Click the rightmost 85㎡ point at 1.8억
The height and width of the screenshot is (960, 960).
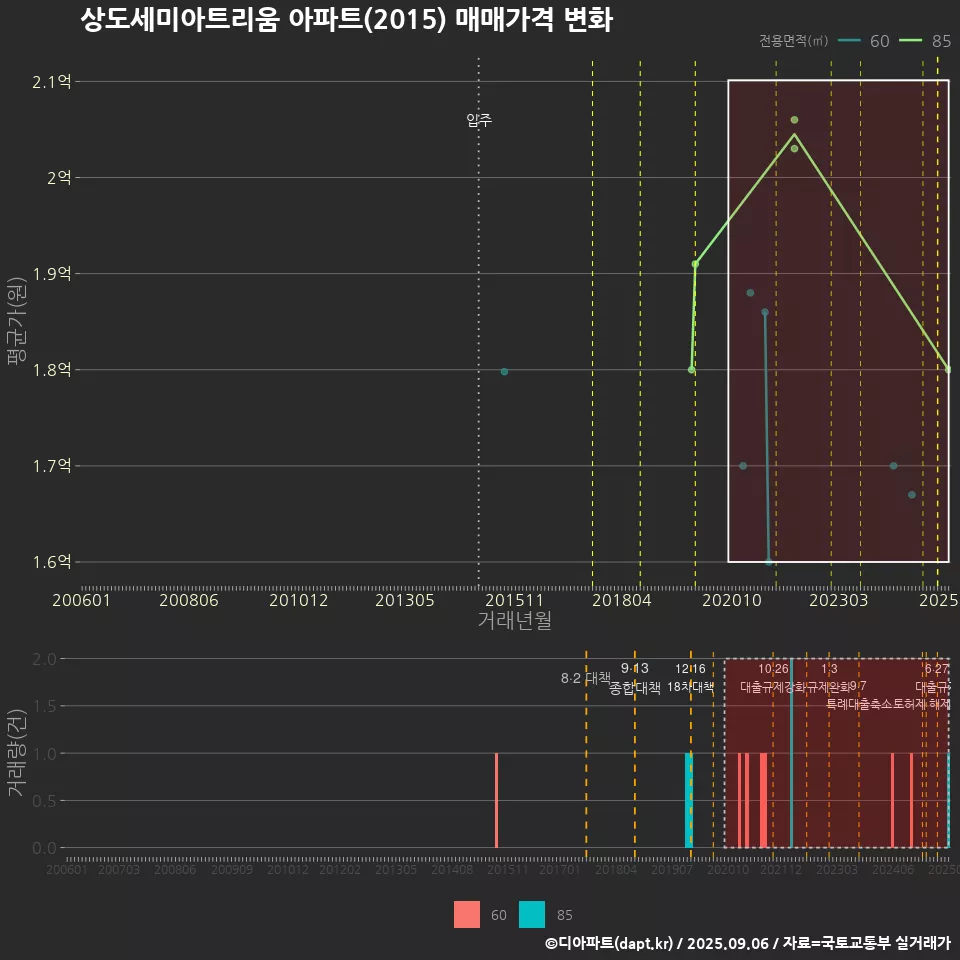coord(948,370)
